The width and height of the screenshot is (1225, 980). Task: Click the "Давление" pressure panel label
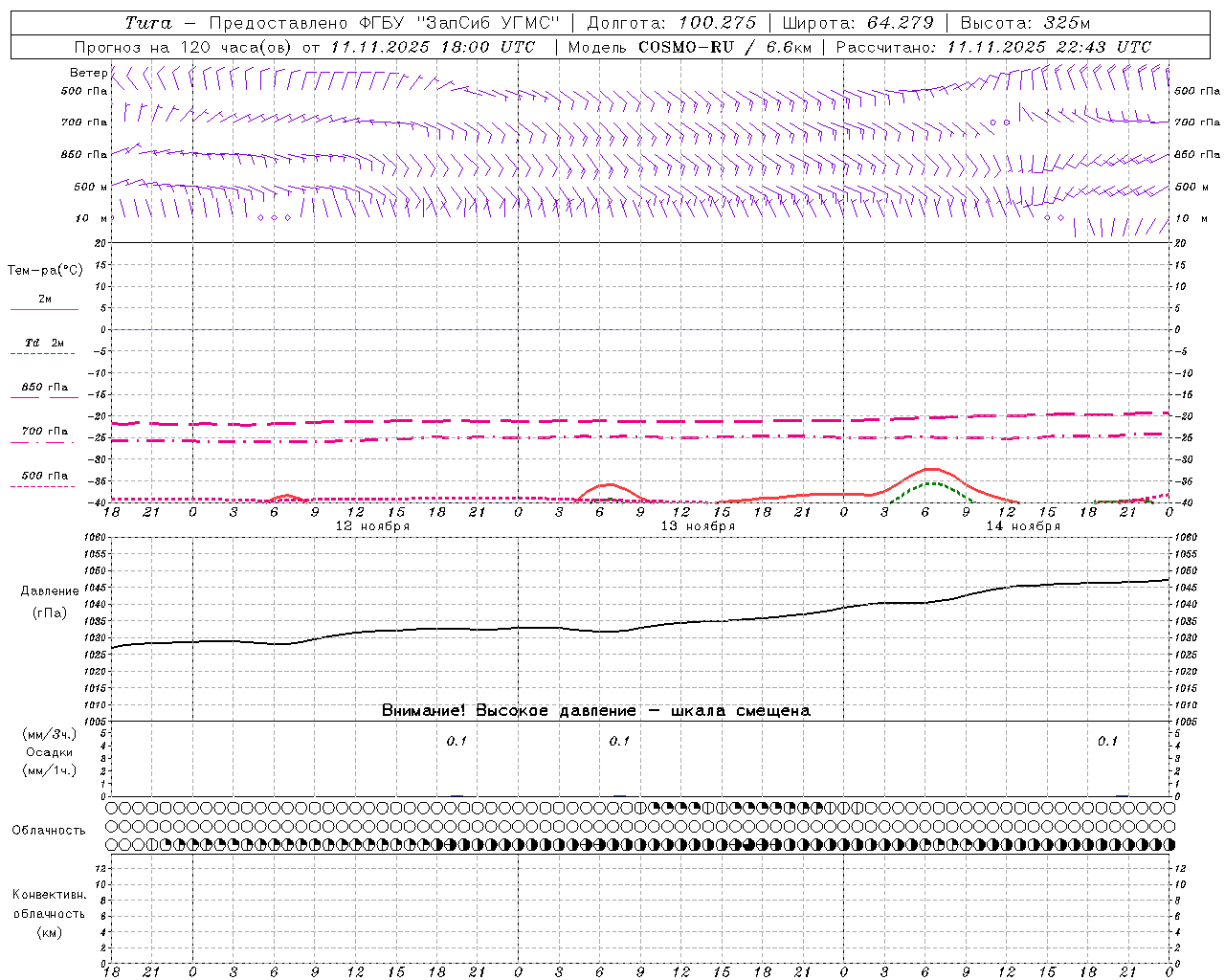(50, 591)
